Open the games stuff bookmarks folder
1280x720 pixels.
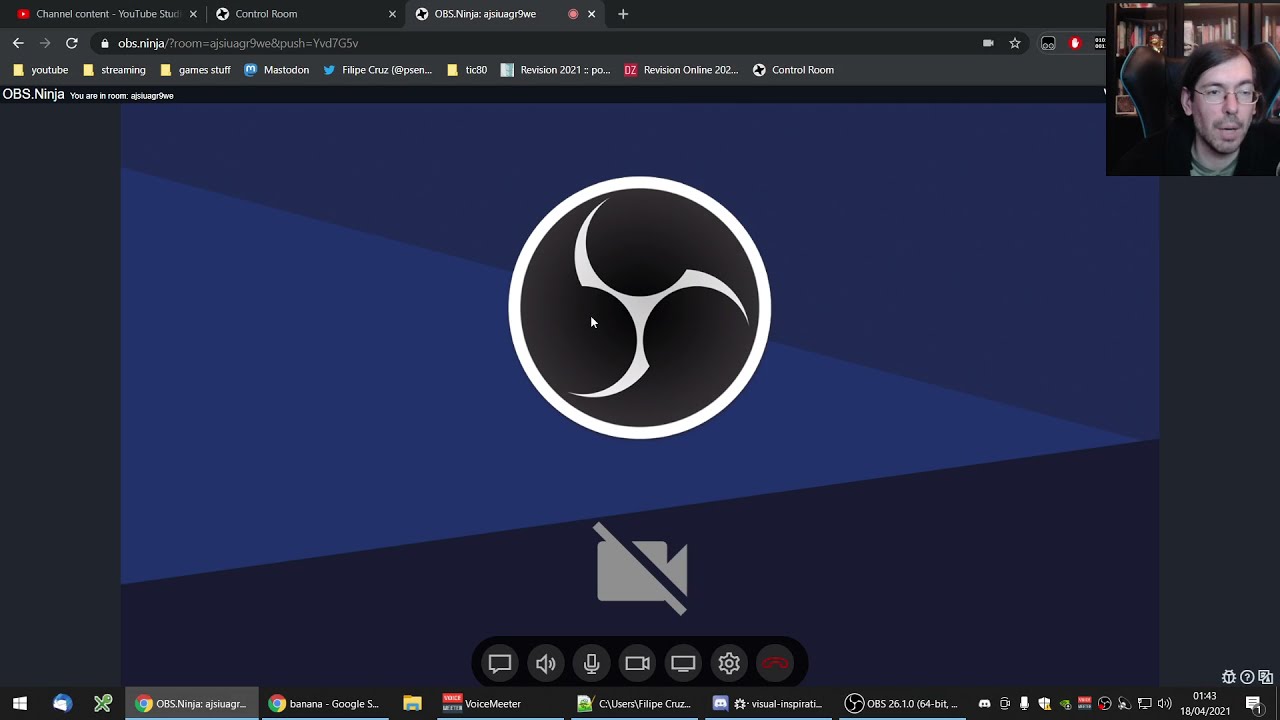click(x=196, y=70)
